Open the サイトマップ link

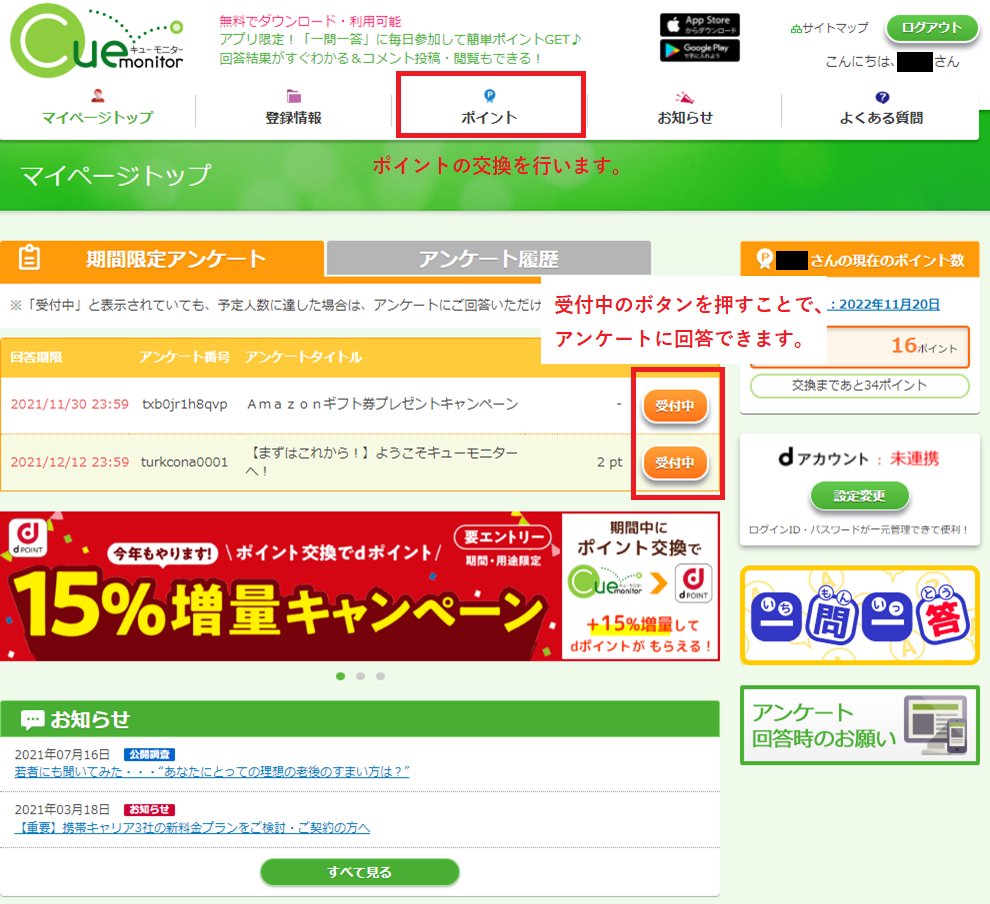tap(830, 28)
